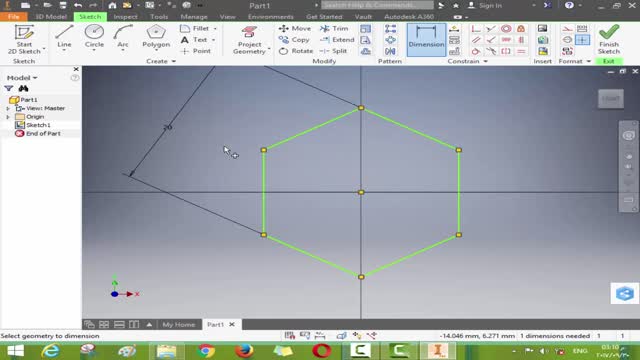The height and width of the screenshot is (360, 640).
Task: Select the Point tool
Action: (x=196, y=51)
